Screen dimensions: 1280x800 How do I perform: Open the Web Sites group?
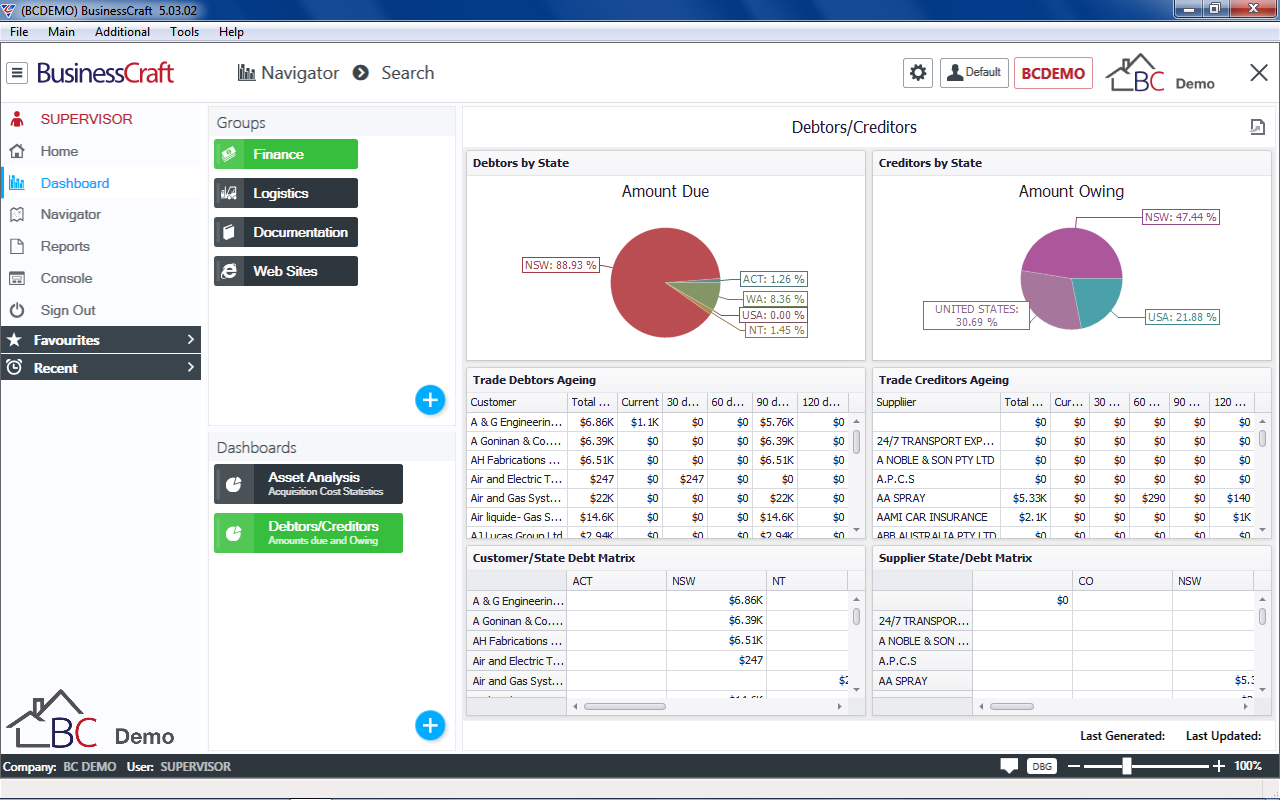click(286, 271)
